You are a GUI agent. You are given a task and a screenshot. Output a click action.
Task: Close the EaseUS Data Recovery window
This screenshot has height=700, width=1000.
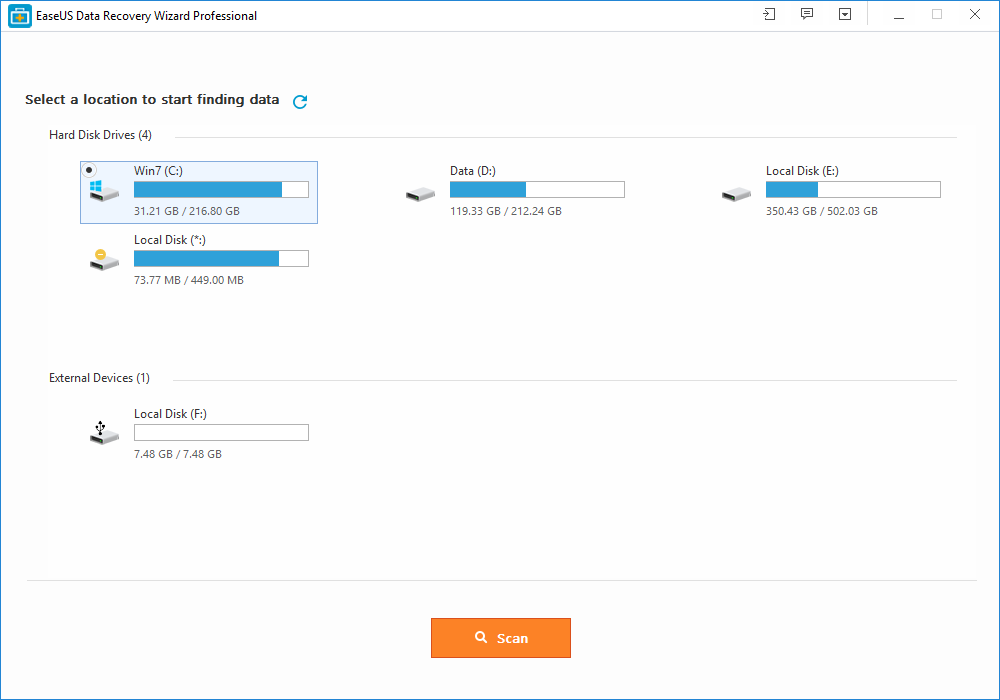[974, 15]
